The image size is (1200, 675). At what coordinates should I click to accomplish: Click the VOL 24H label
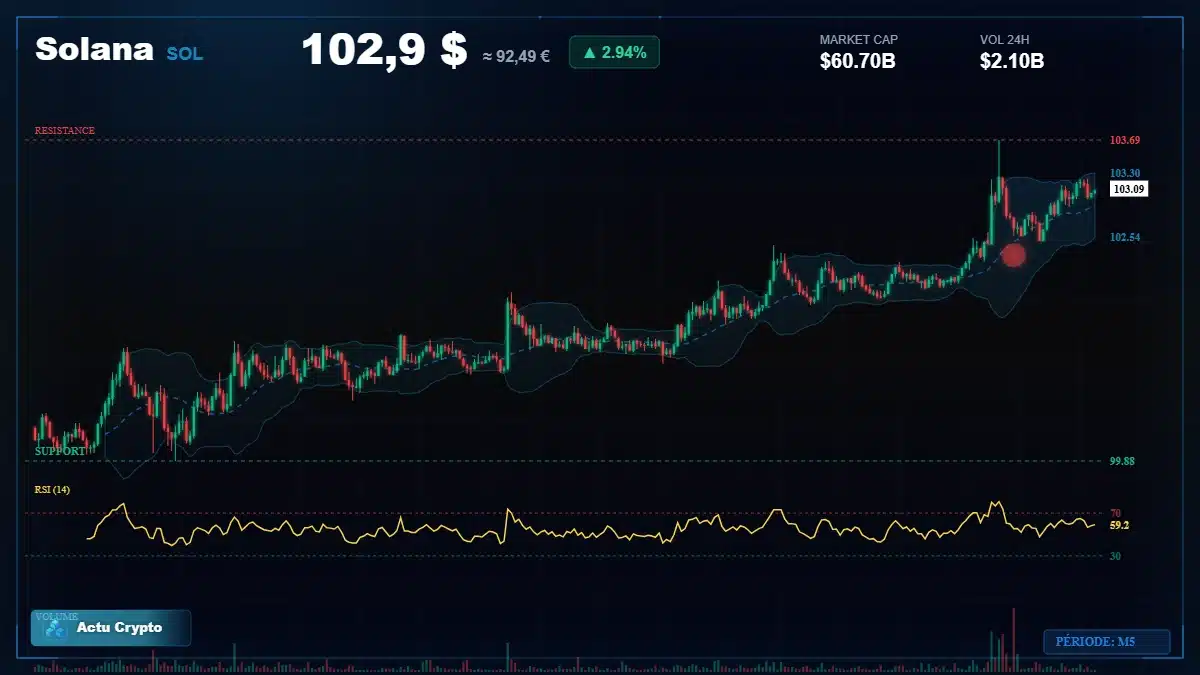coord(1005,40)
